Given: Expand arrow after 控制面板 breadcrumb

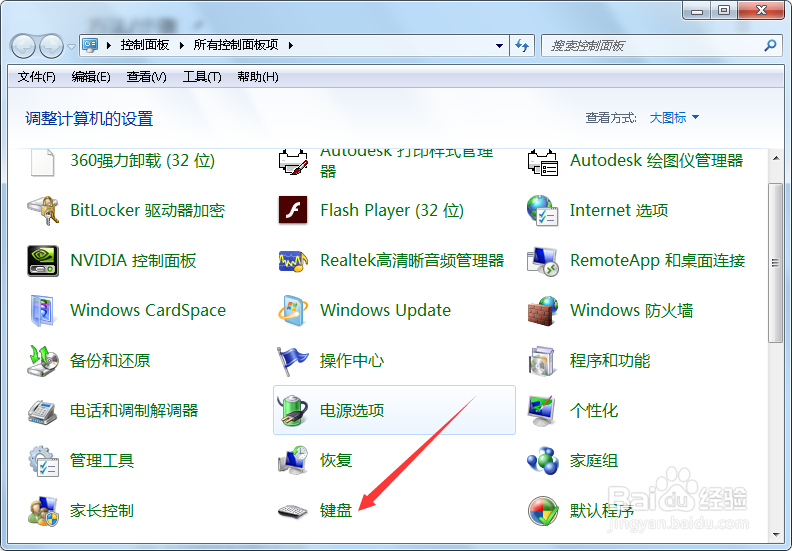Looking at the screenshot, I should pyautogui.click(x=181, y=45).
